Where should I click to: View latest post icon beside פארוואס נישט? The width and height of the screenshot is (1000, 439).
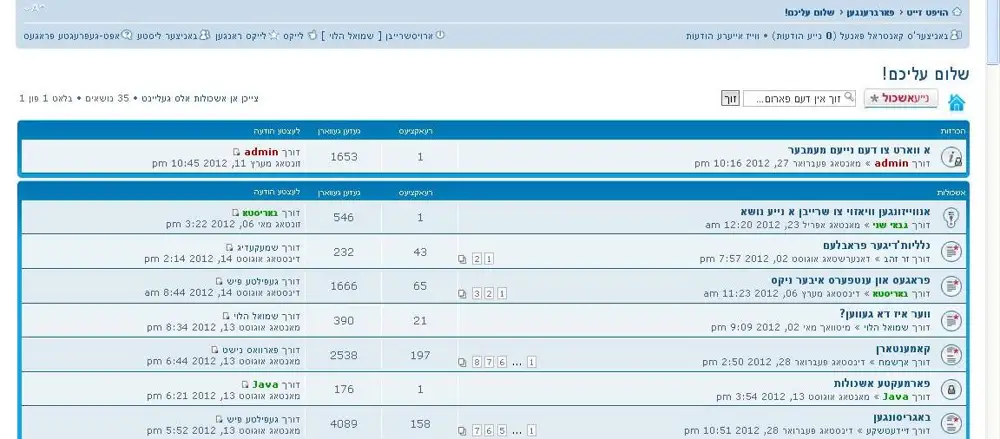pos(215,350)
